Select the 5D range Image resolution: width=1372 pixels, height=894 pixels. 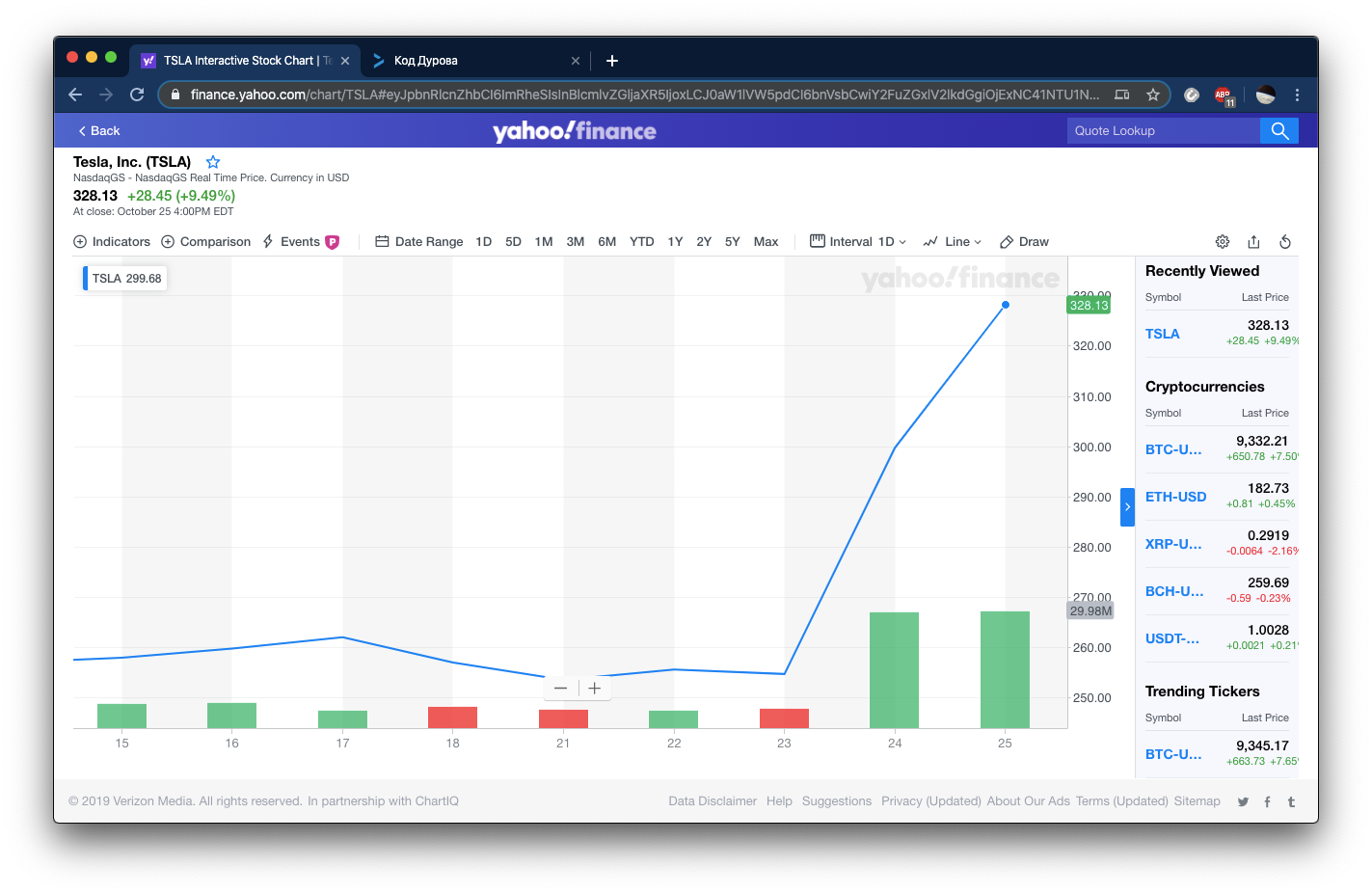514,242
